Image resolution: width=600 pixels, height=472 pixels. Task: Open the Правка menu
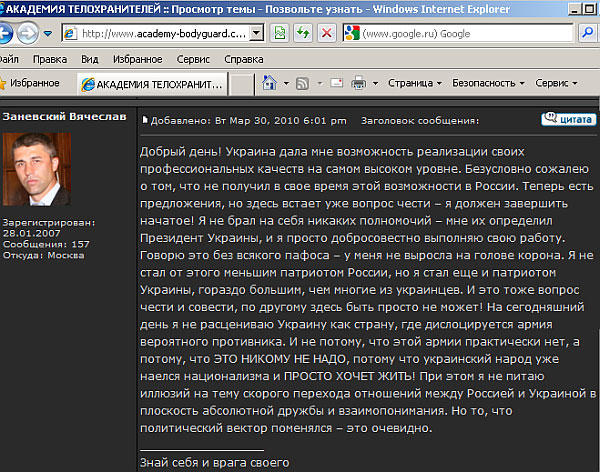[x=47, y=59]
